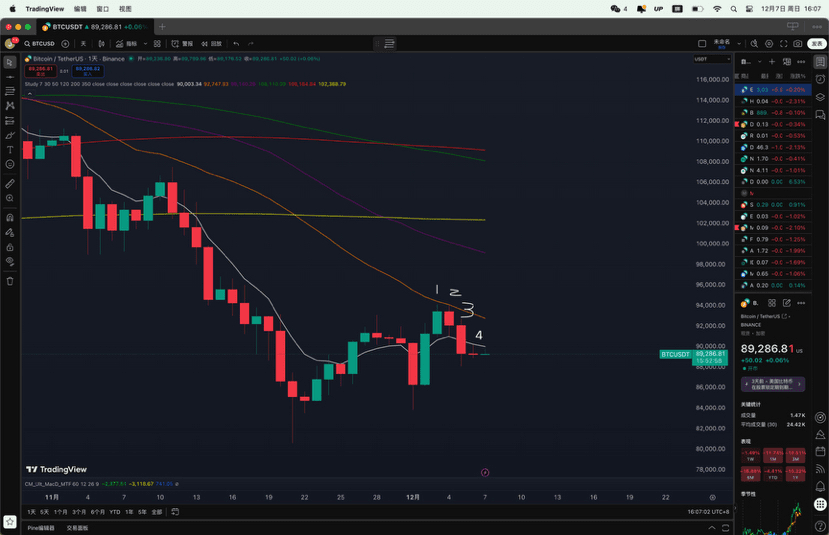
Task: Select the YTD date range
Action: (x=115, y=512)
